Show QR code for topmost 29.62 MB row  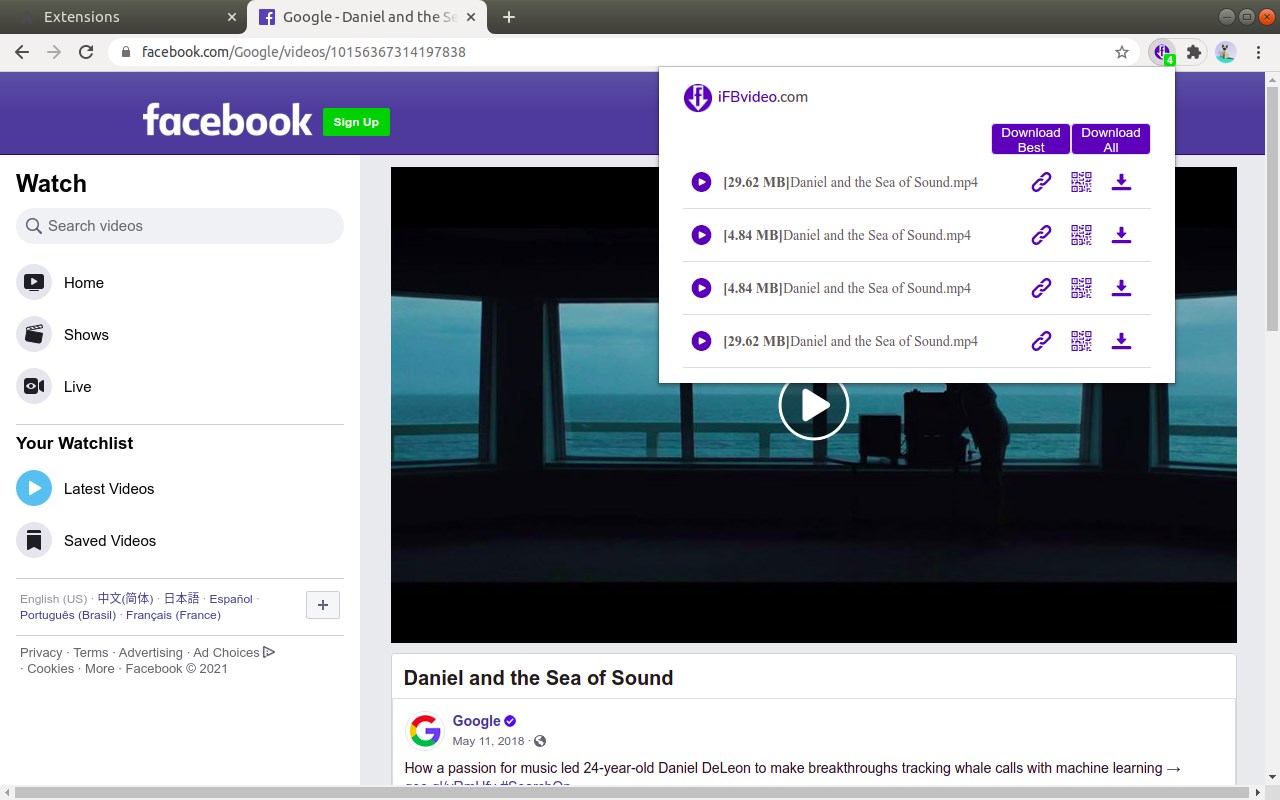1081,182
